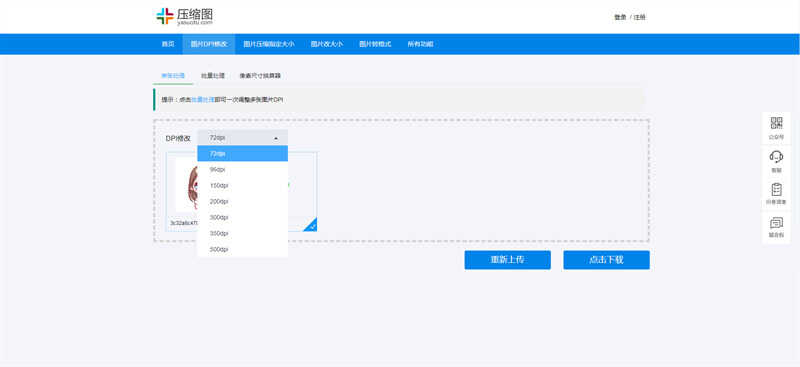Collapse the DPI修改 dropdown showing 72dpi
The image size is (800, 367).
tap(242, 138)
